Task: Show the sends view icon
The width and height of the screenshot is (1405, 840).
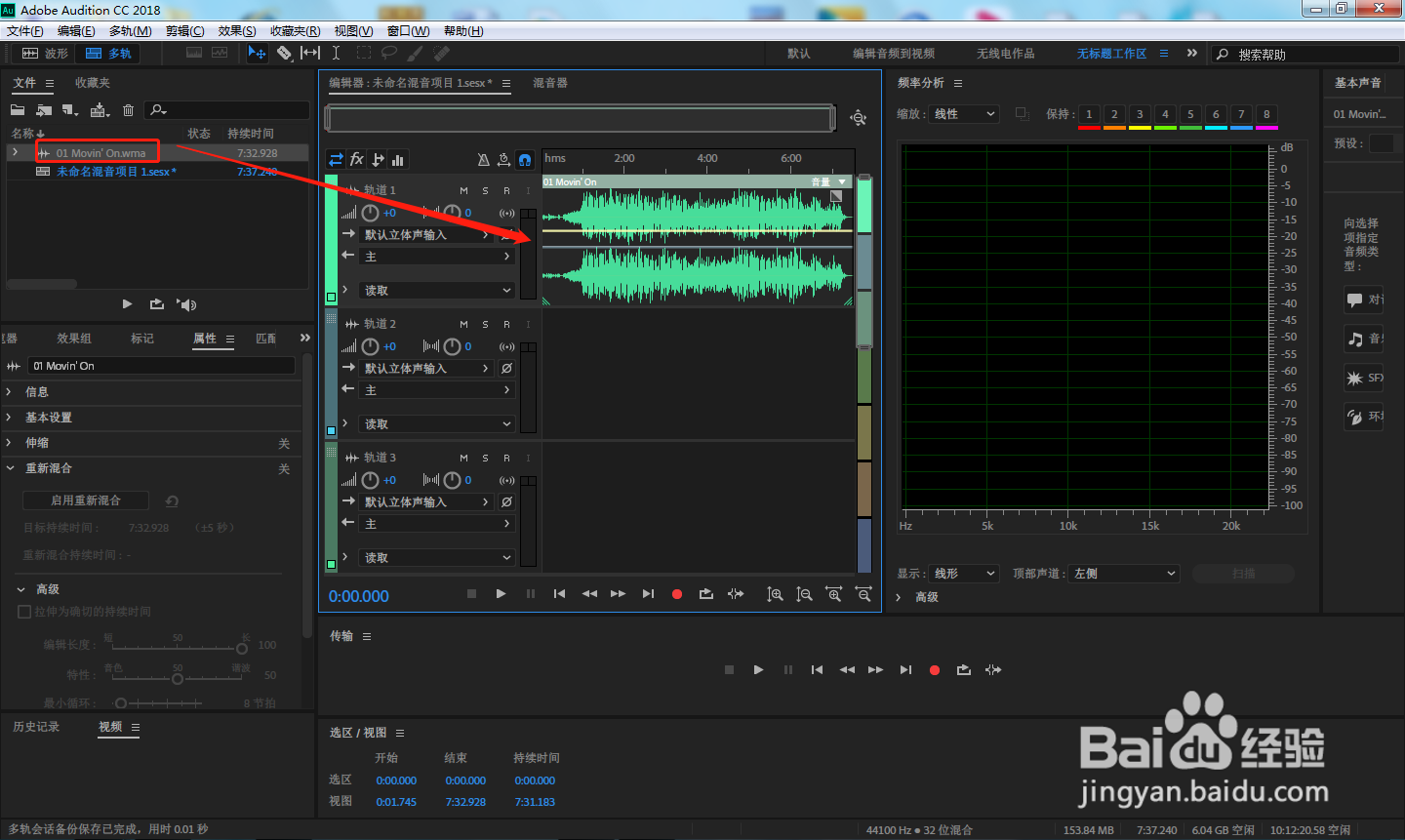Action: [378, 159]
